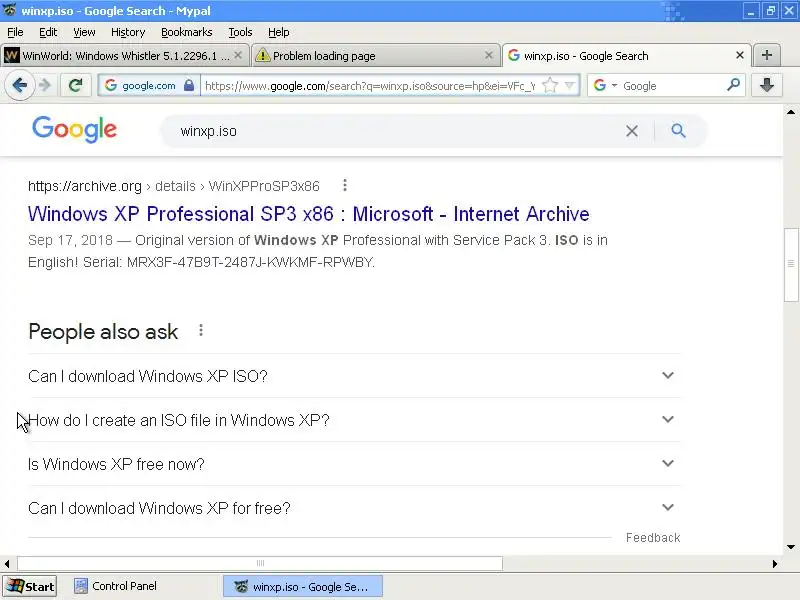Viewport: 800px width, 600px height.
Task: Switch to Control Panel in the taskbar
Action: click(115, 586)
